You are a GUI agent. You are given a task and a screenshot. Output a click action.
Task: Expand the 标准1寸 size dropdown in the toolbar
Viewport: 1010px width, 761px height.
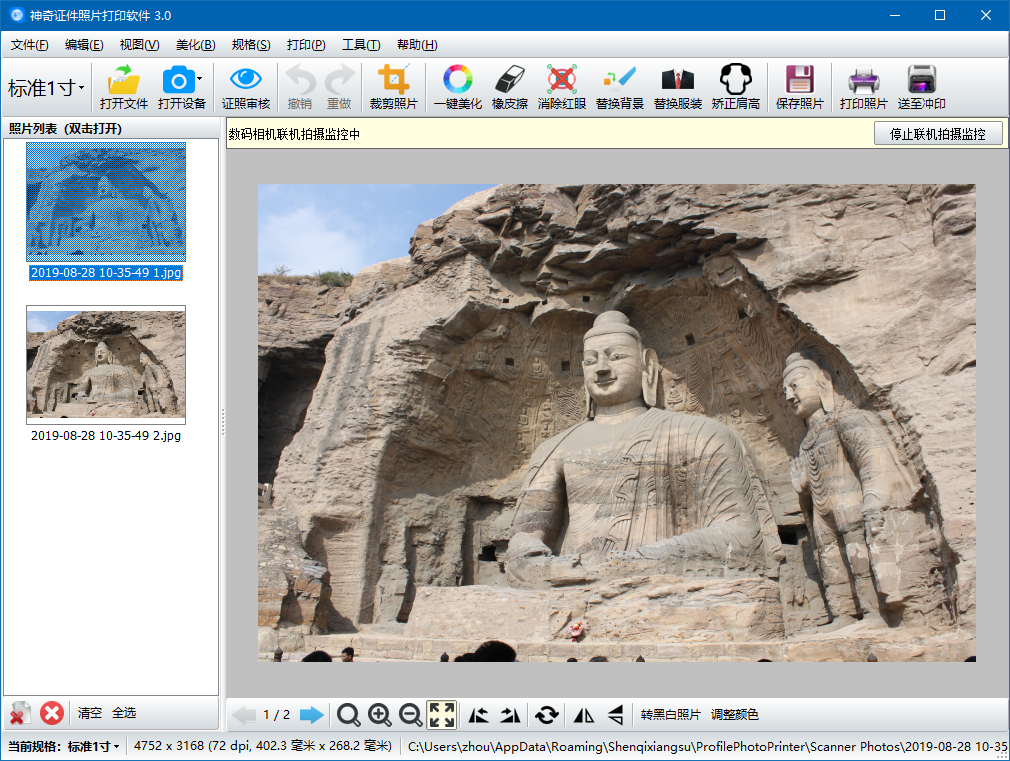(x=46, y=88)
